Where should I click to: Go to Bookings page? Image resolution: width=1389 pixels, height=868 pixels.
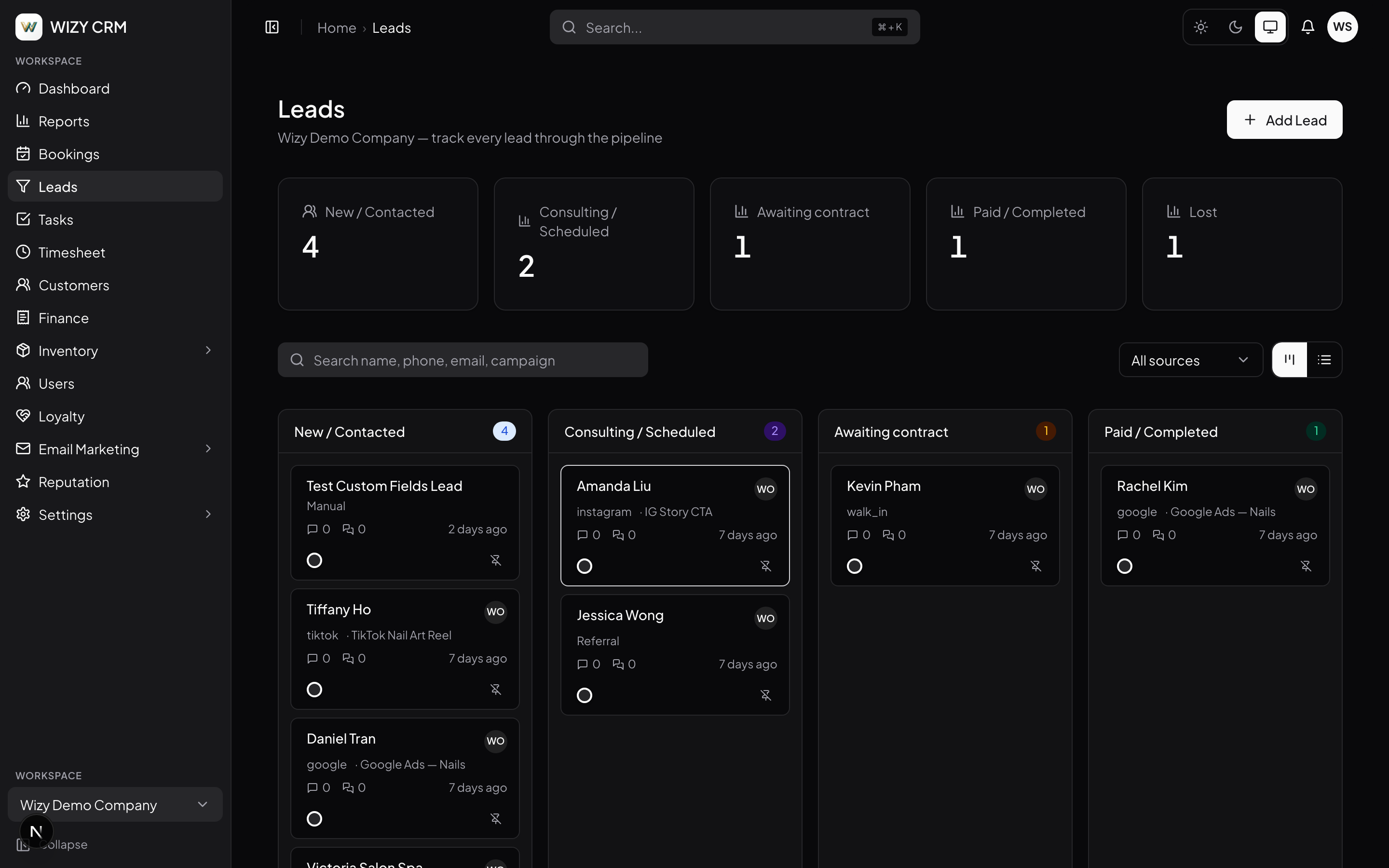click(x=115, y=154)
